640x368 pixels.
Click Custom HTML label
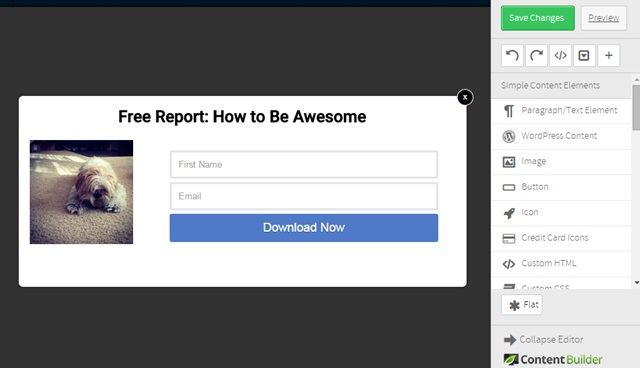[x=549, y=263]
